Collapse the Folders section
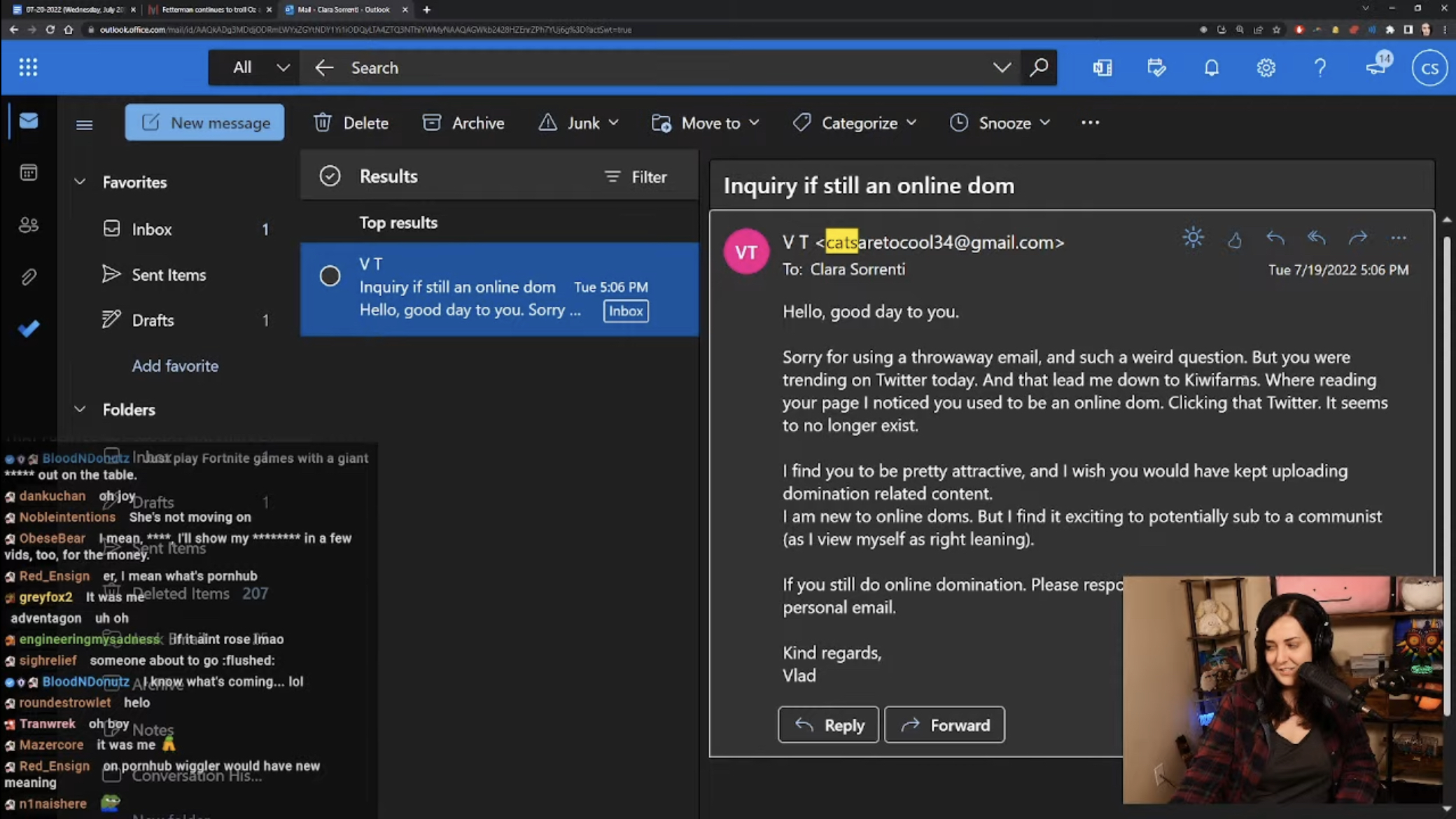The image size is (1456, 819). coord(80,409)
